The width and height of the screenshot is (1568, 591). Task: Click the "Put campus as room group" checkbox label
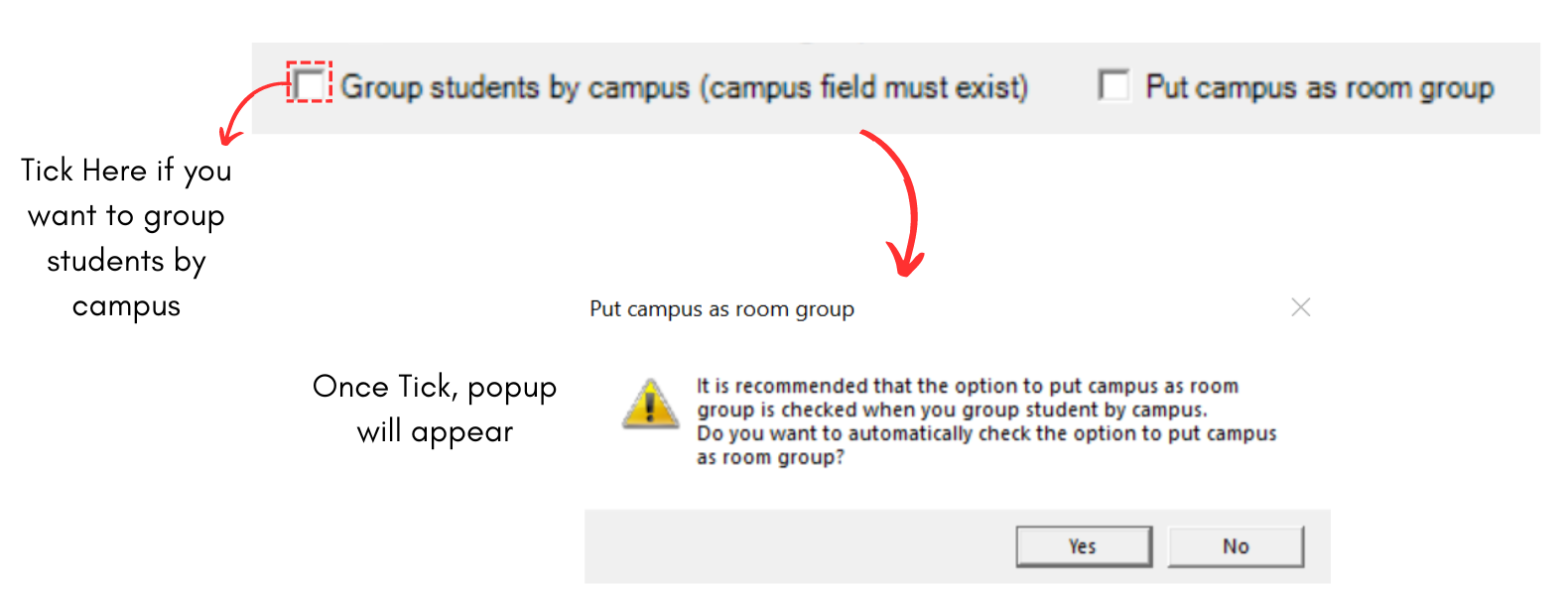(1319, 87)
